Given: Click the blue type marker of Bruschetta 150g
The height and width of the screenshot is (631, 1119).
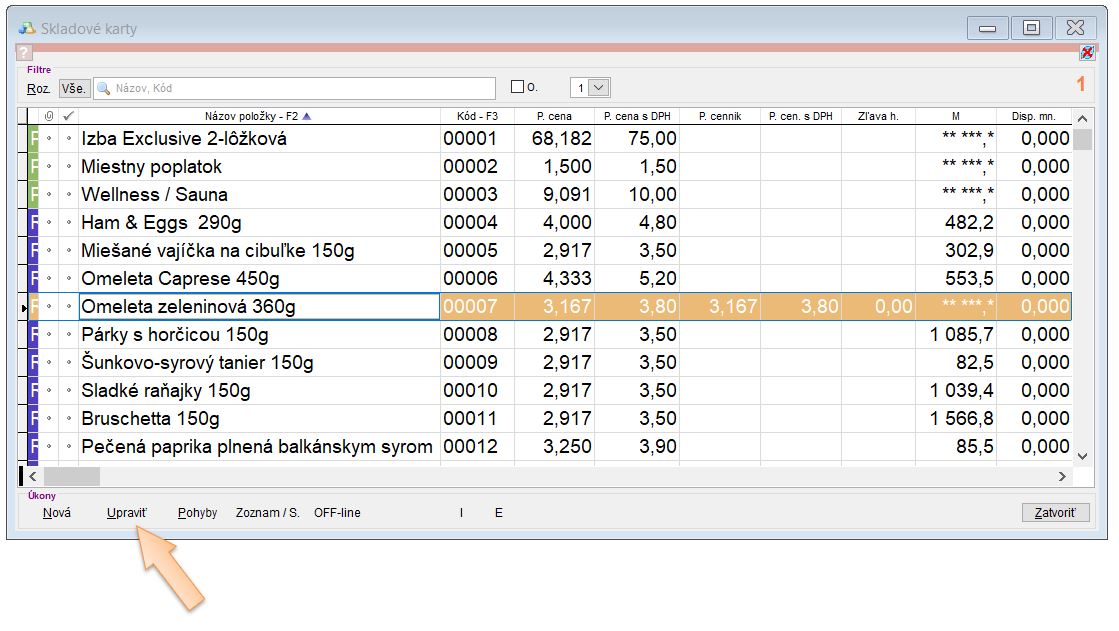Looking at the screenshot, I should (x=33, y=419).
